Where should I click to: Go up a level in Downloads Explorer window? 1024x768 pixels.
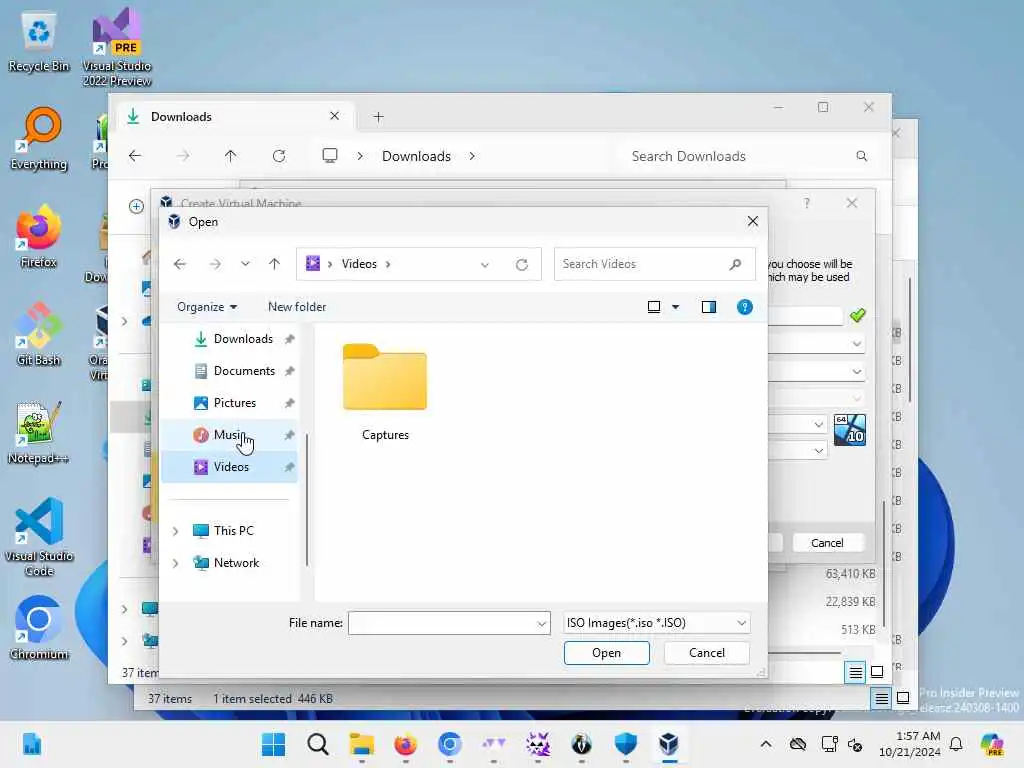click(231, 156)
